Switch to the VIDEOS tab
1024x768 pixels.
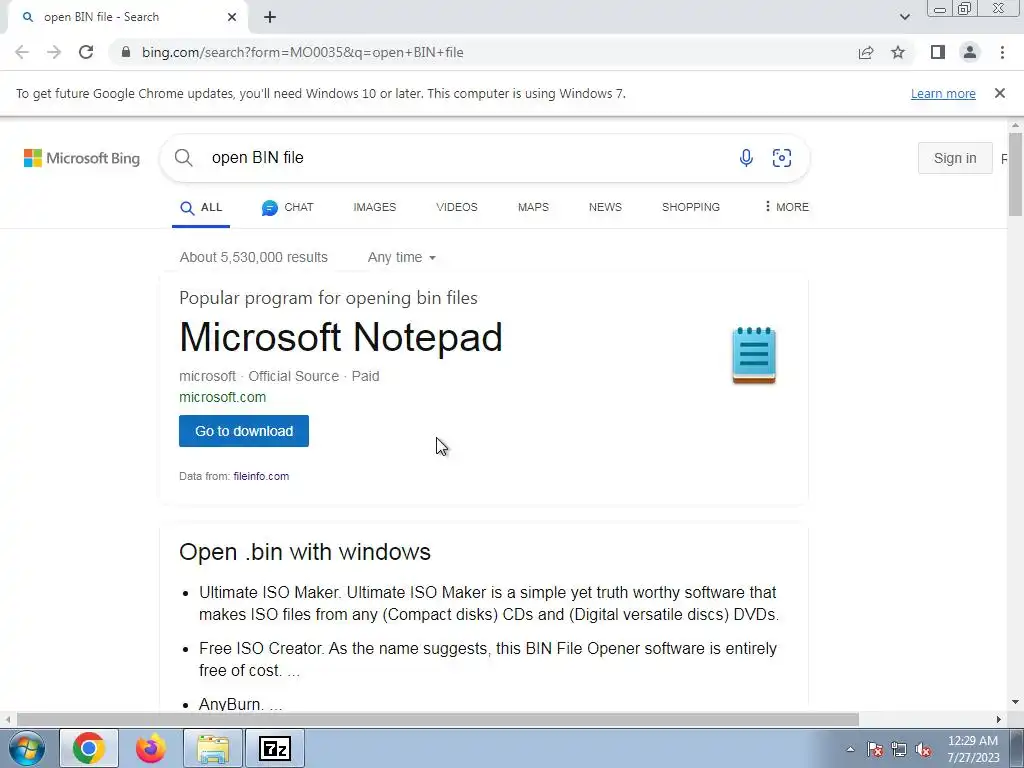coord(456,207)
